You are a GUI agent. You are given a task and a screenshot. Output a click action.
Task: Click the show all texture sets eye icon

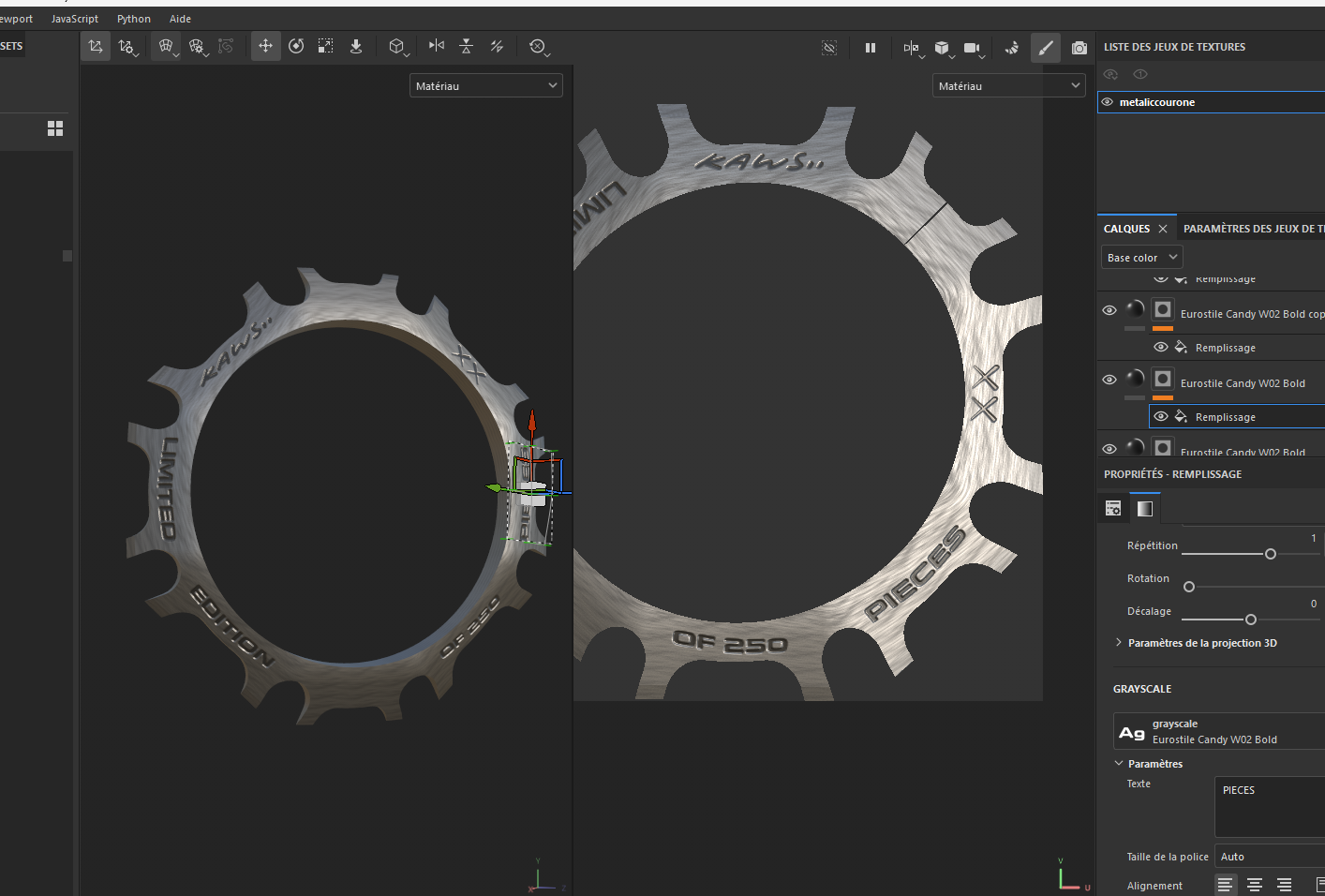(1110, 74)
